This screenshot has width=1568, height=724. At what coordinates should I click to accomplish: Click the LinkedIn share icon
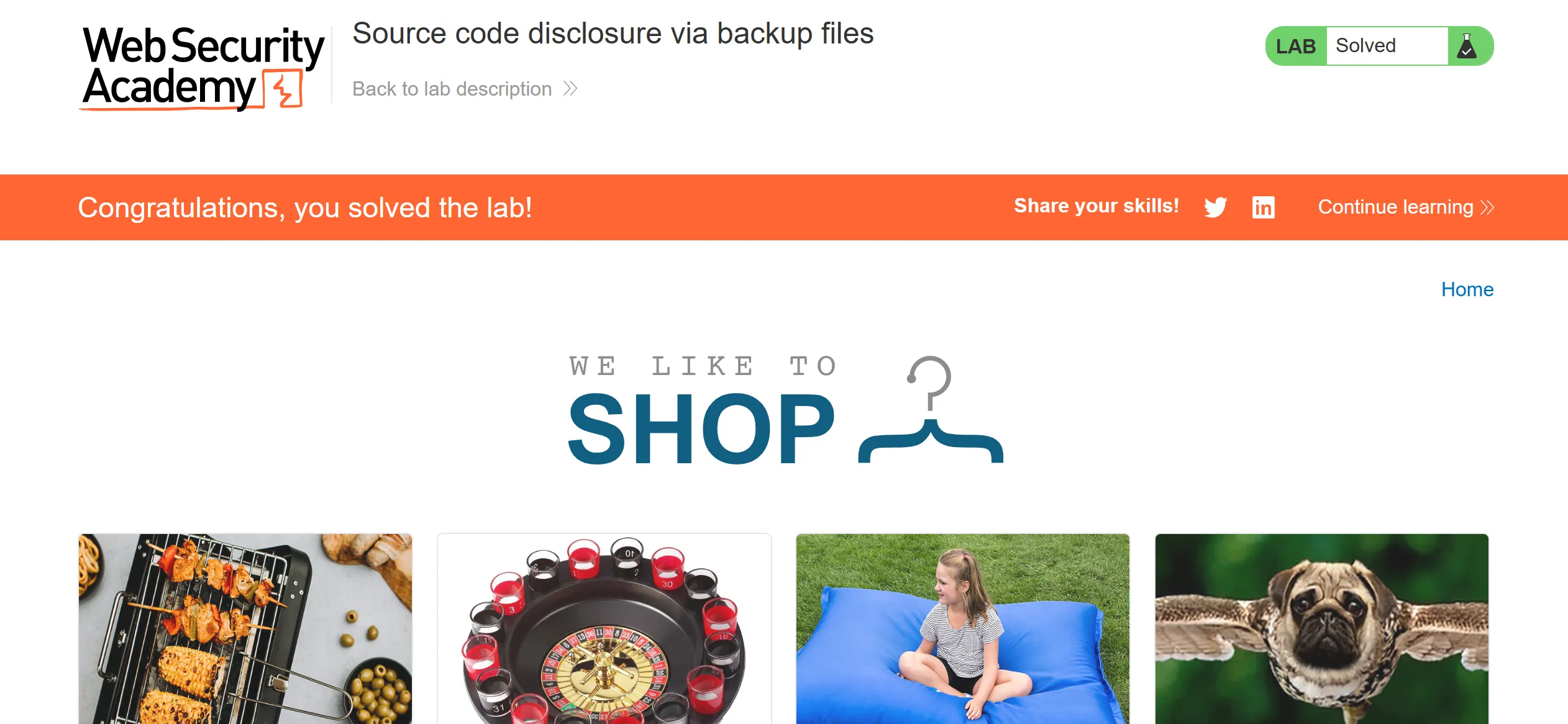(1263, 207)
